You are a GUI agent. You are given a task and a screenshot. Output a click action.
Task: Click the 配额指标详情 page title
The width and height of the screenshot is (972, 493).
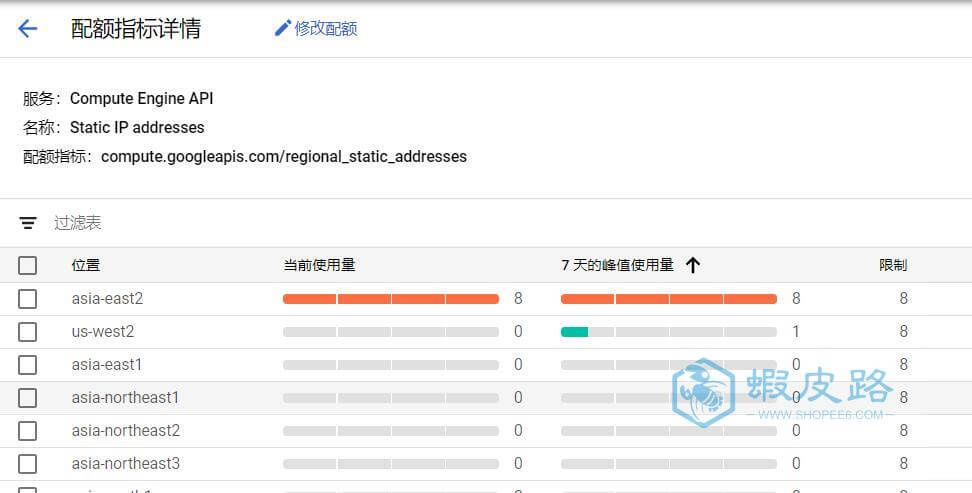(x=136, y=29)
